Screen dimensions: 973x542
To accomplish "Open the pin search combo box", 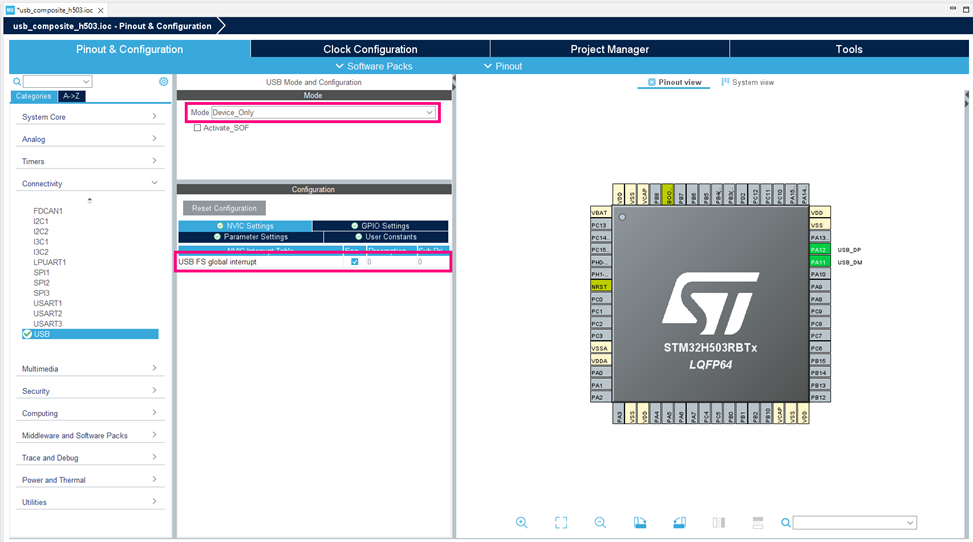I will [854, 523].
